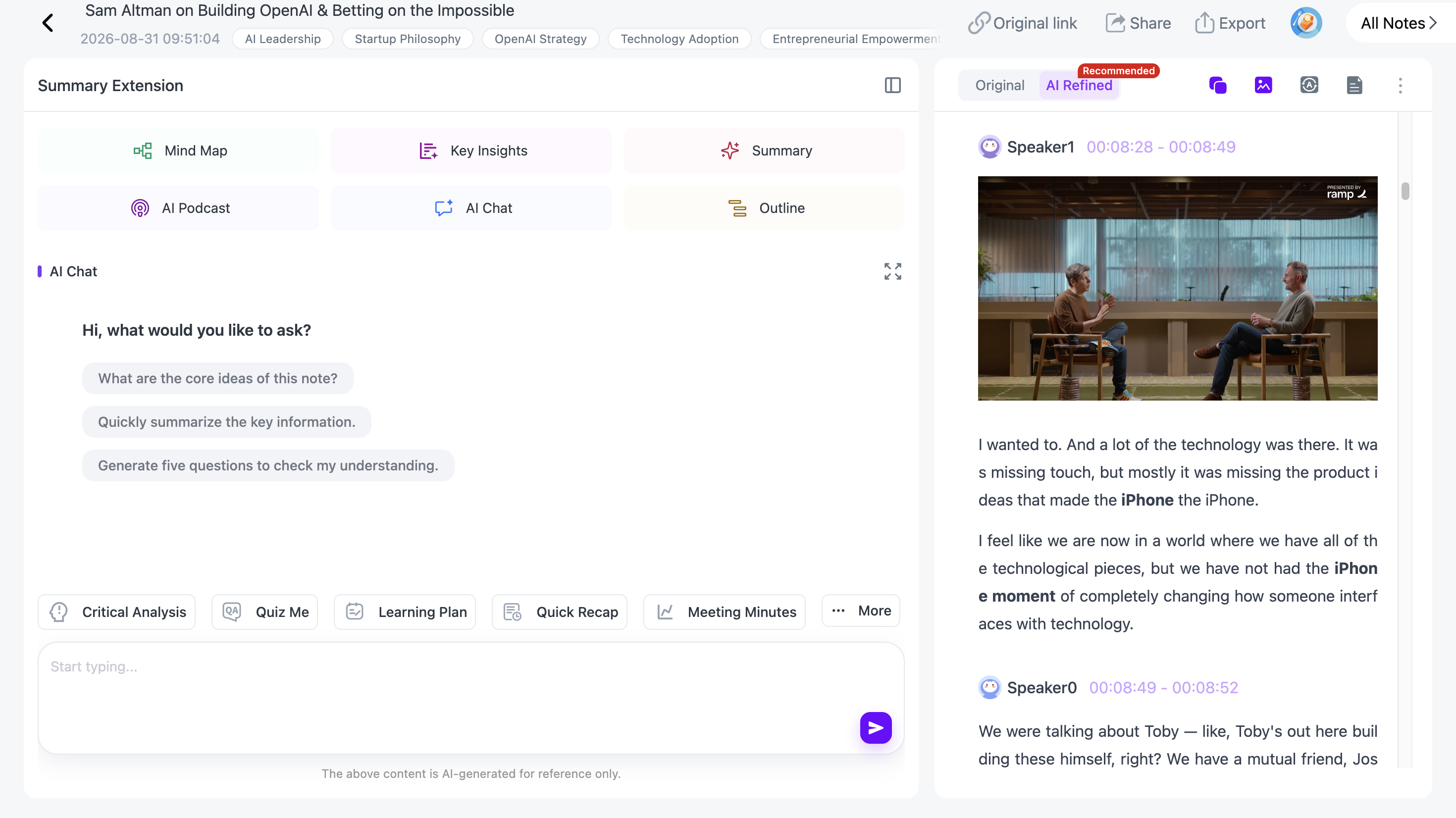Open the Outline feature
This screenshot has width=1456, height=818.
click(x=764, y=208)
